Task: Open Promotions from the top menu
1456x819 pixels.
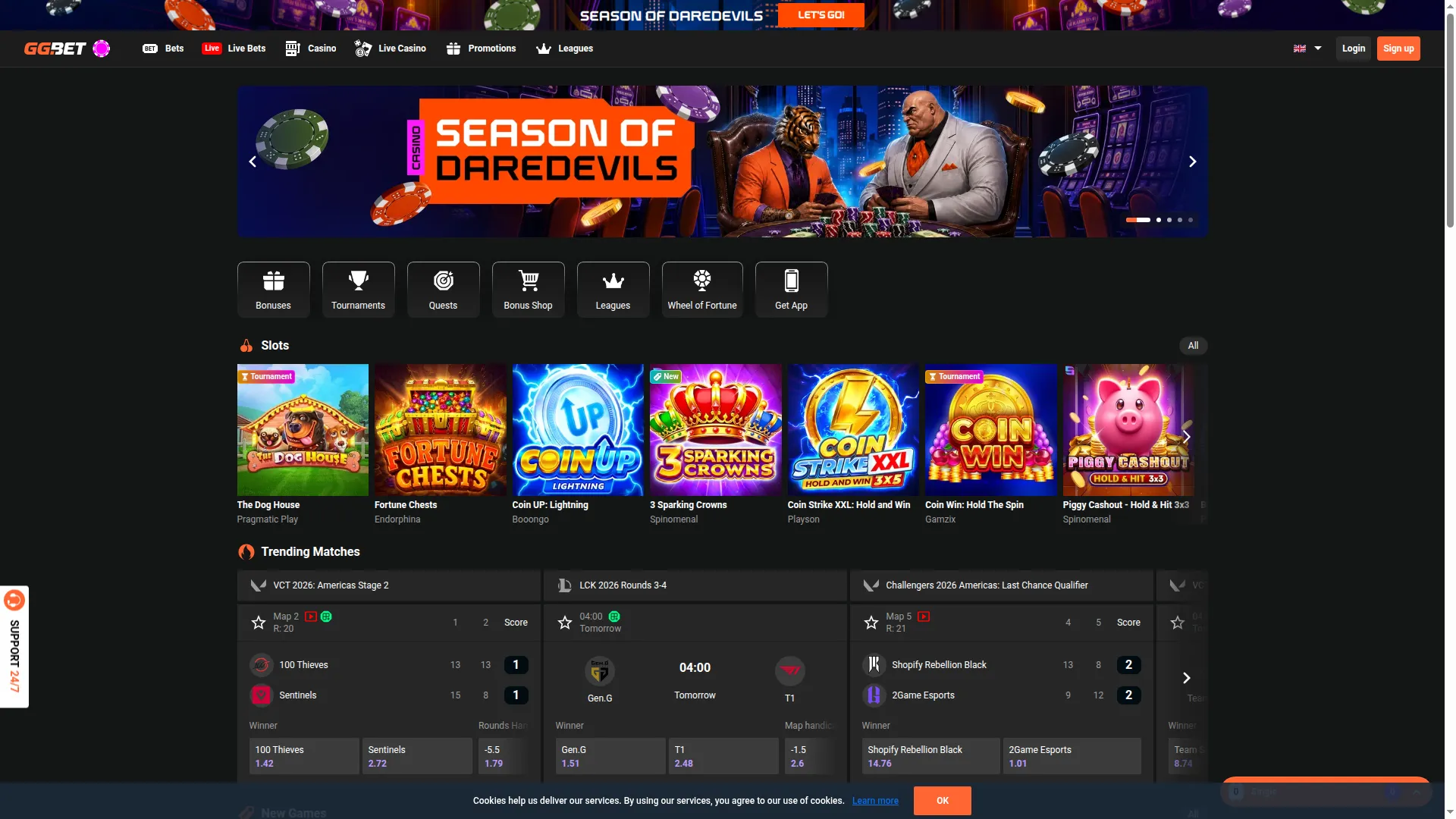Action: click(481, 49)
